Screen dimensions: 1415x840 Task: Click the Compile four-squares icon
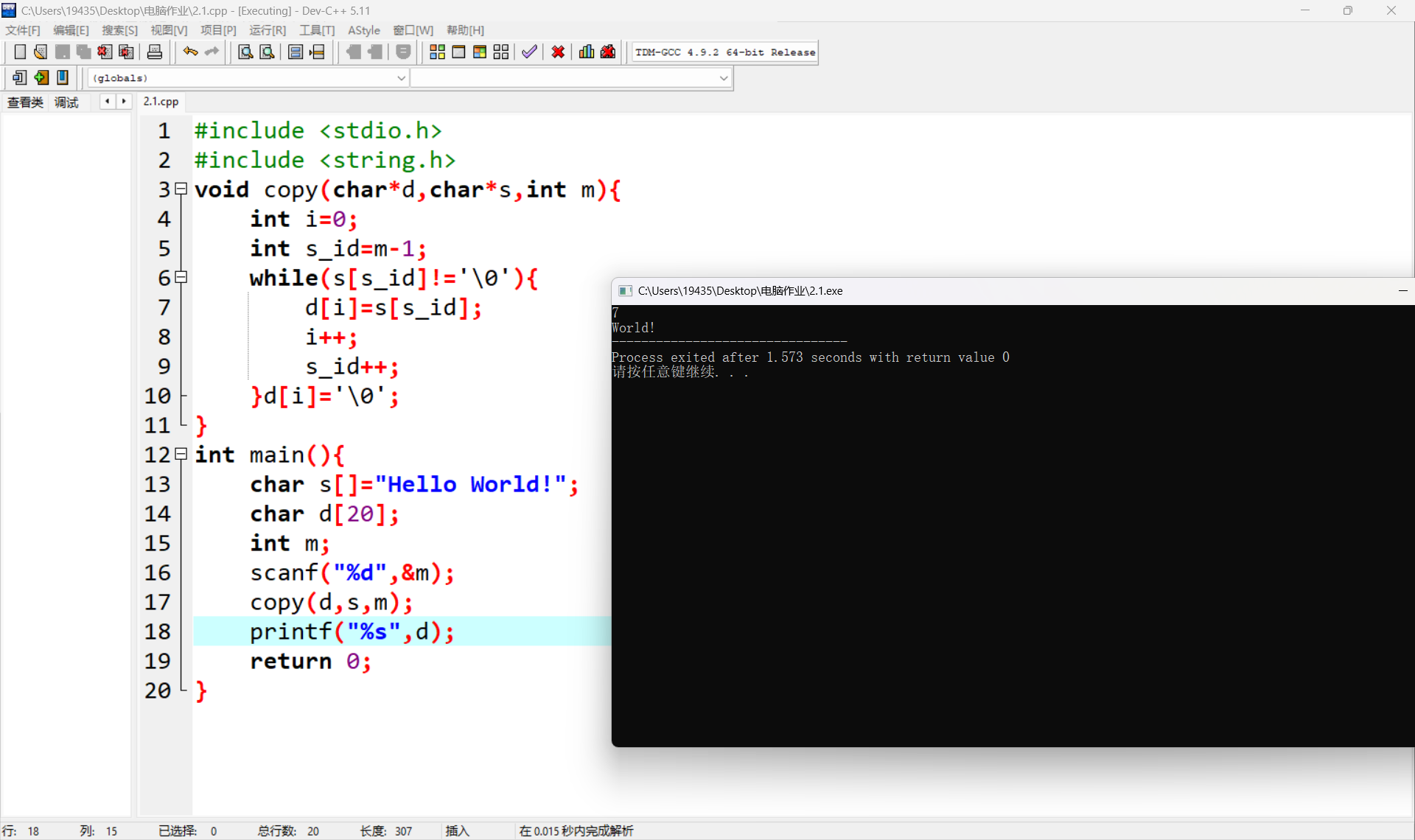click(437, 52)
